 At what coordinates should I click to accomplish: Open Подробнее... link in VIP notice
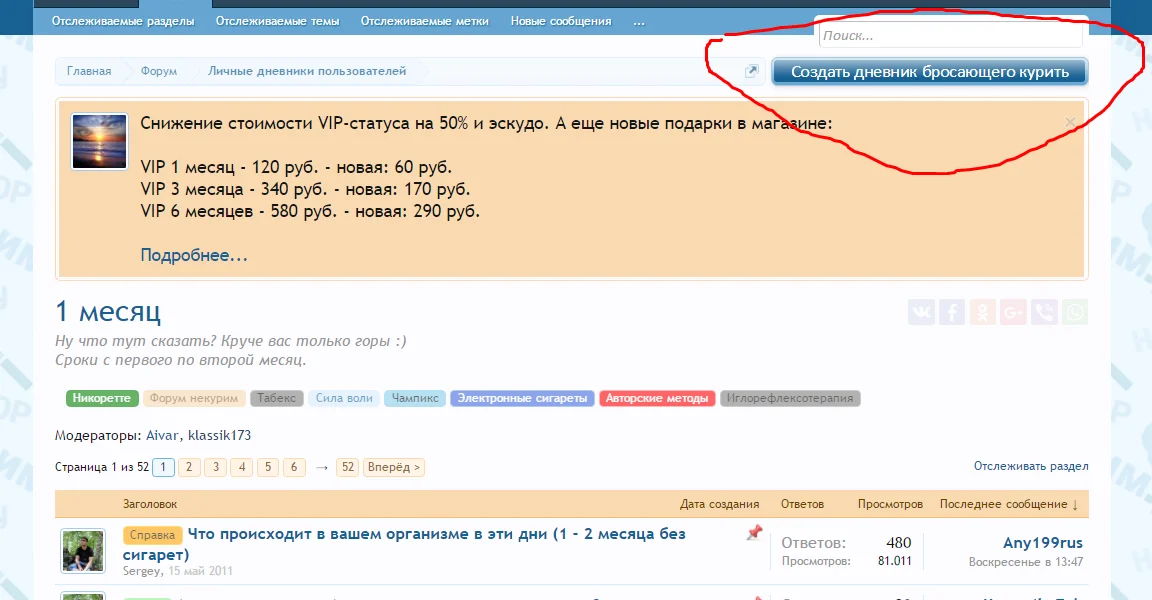pyautogui.click(x=194, y=256)
